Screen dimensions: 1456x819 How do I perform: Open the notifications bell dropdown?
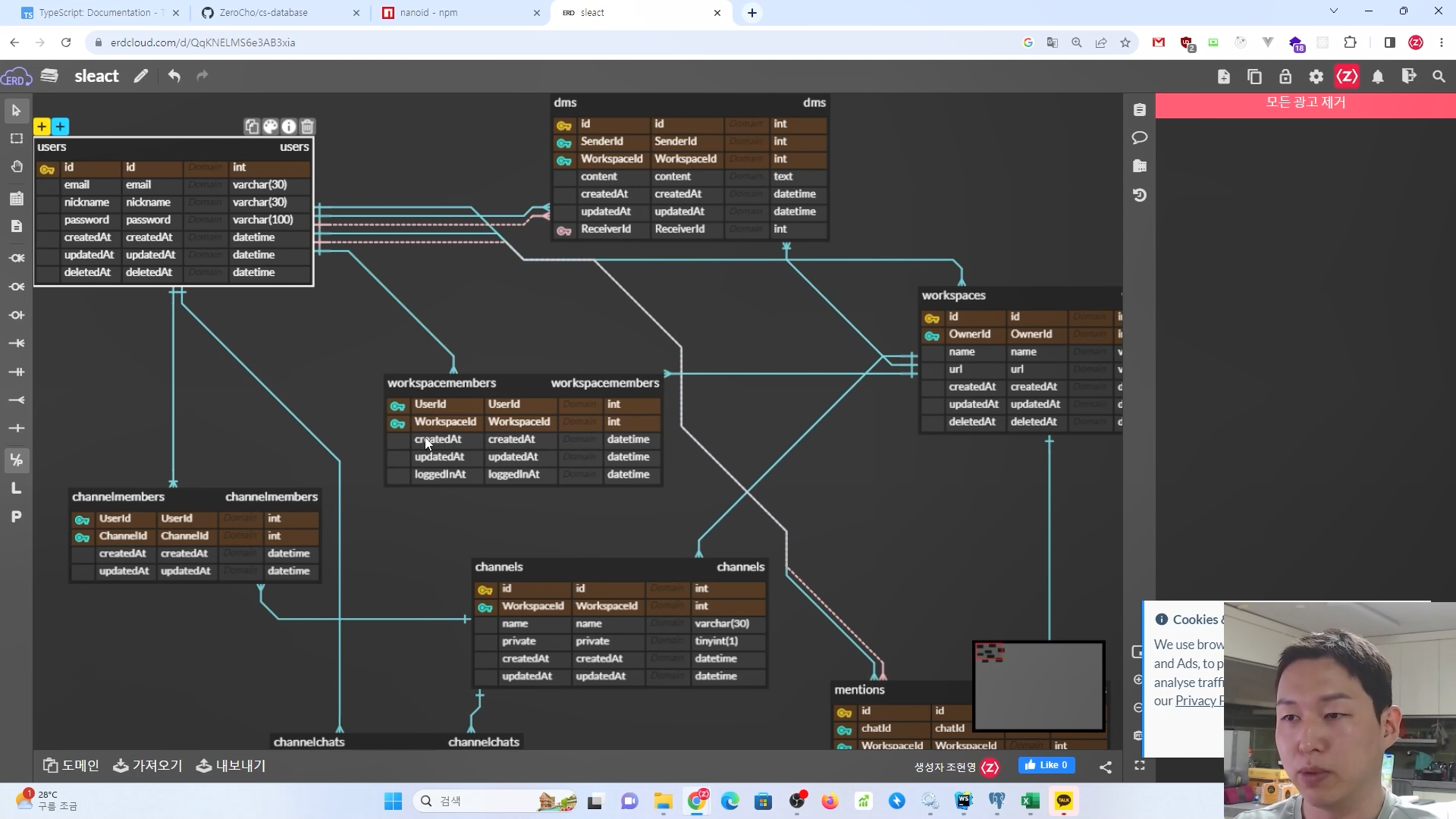coord(1378,77)
